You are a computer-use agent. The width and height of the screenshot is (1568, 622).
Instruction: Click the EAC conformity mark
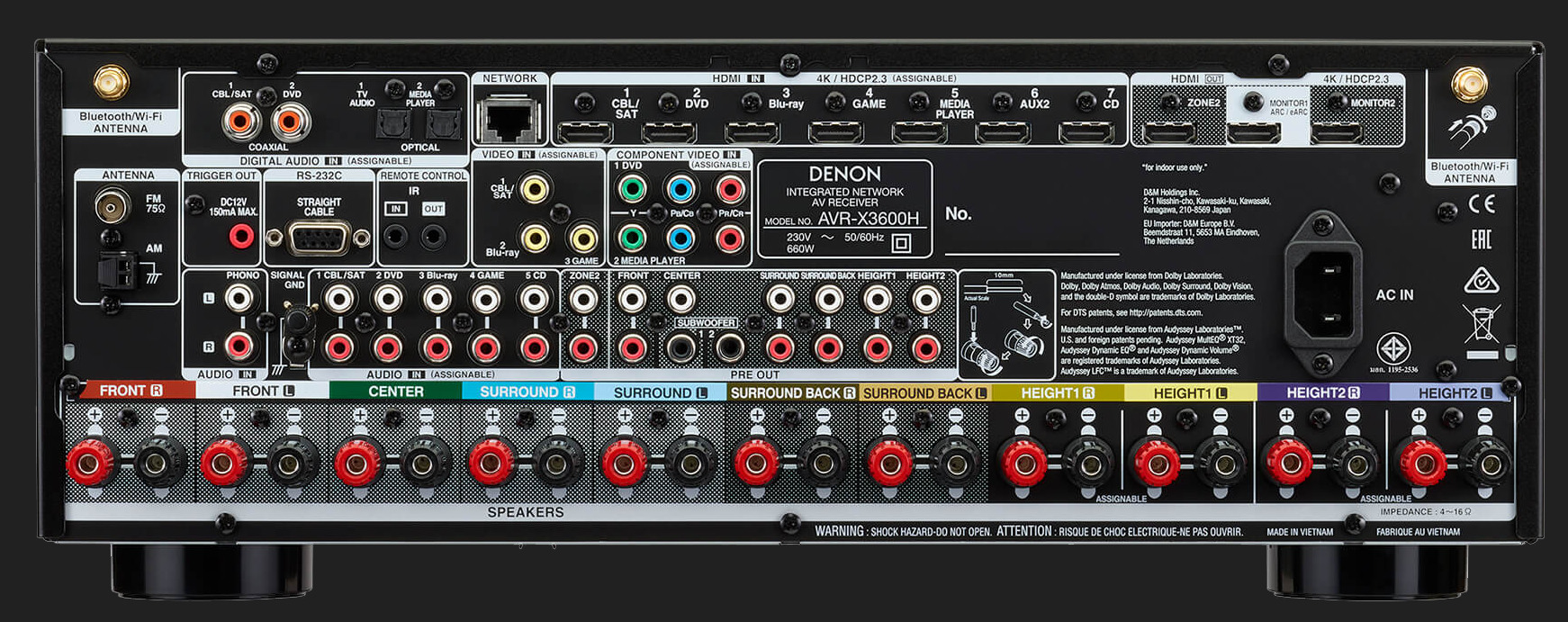(1481, 239)
